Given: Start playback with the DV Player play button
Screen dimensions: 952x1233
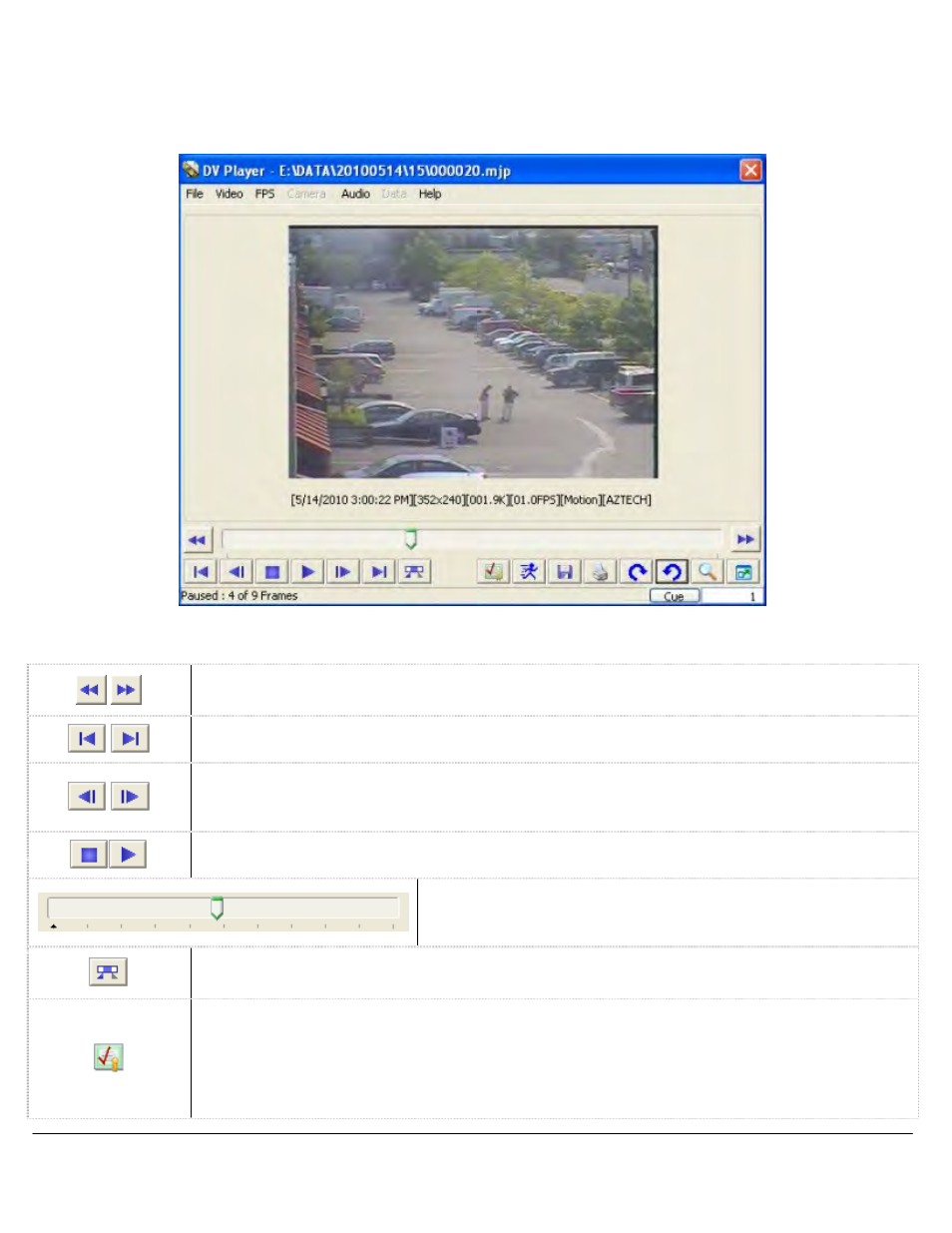Looking at the screenshot, I should [307, 572].
